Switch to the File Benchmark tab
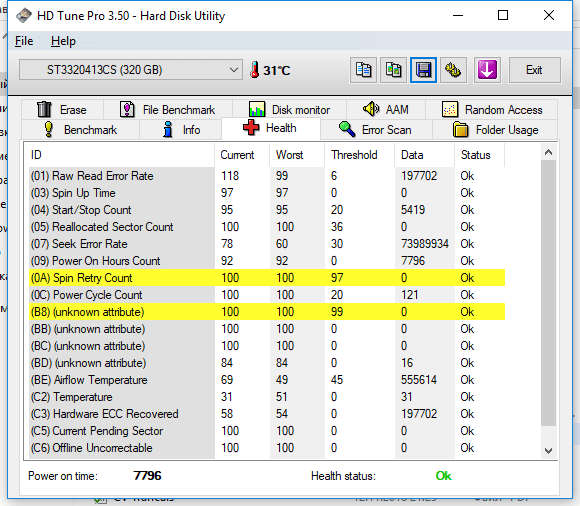This screenshot has height=506, width=580. click(x=168, y=109)
